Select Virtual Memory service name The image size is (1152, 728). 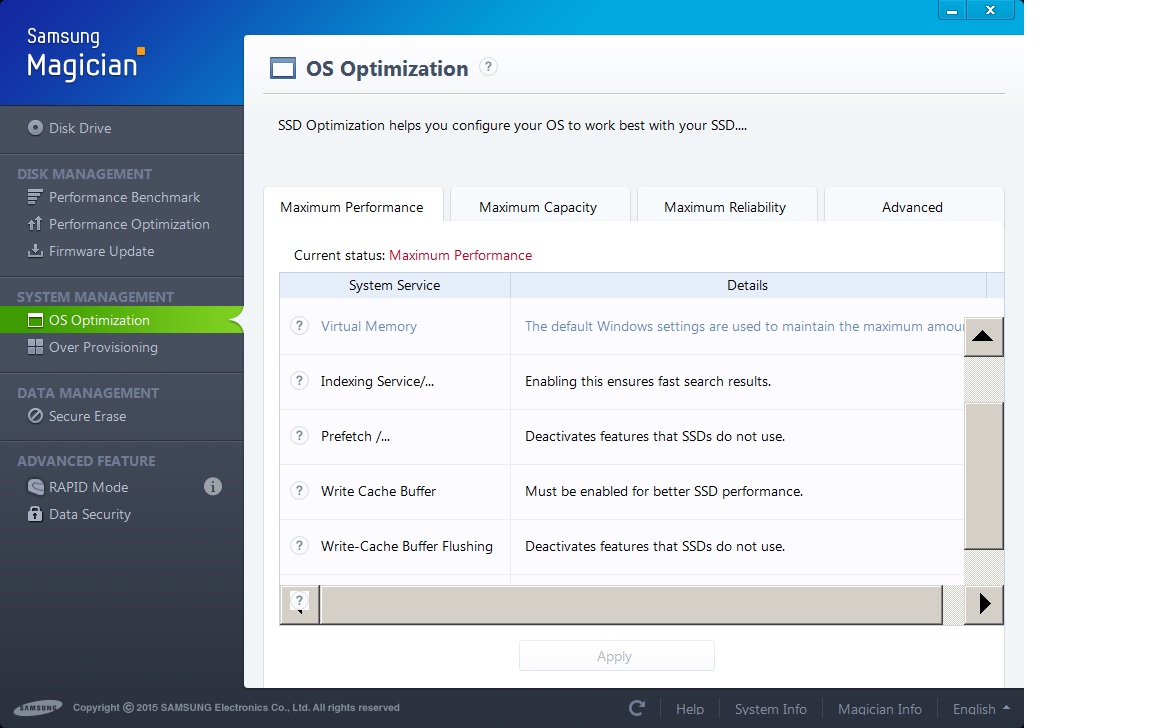tap(369, 326)
